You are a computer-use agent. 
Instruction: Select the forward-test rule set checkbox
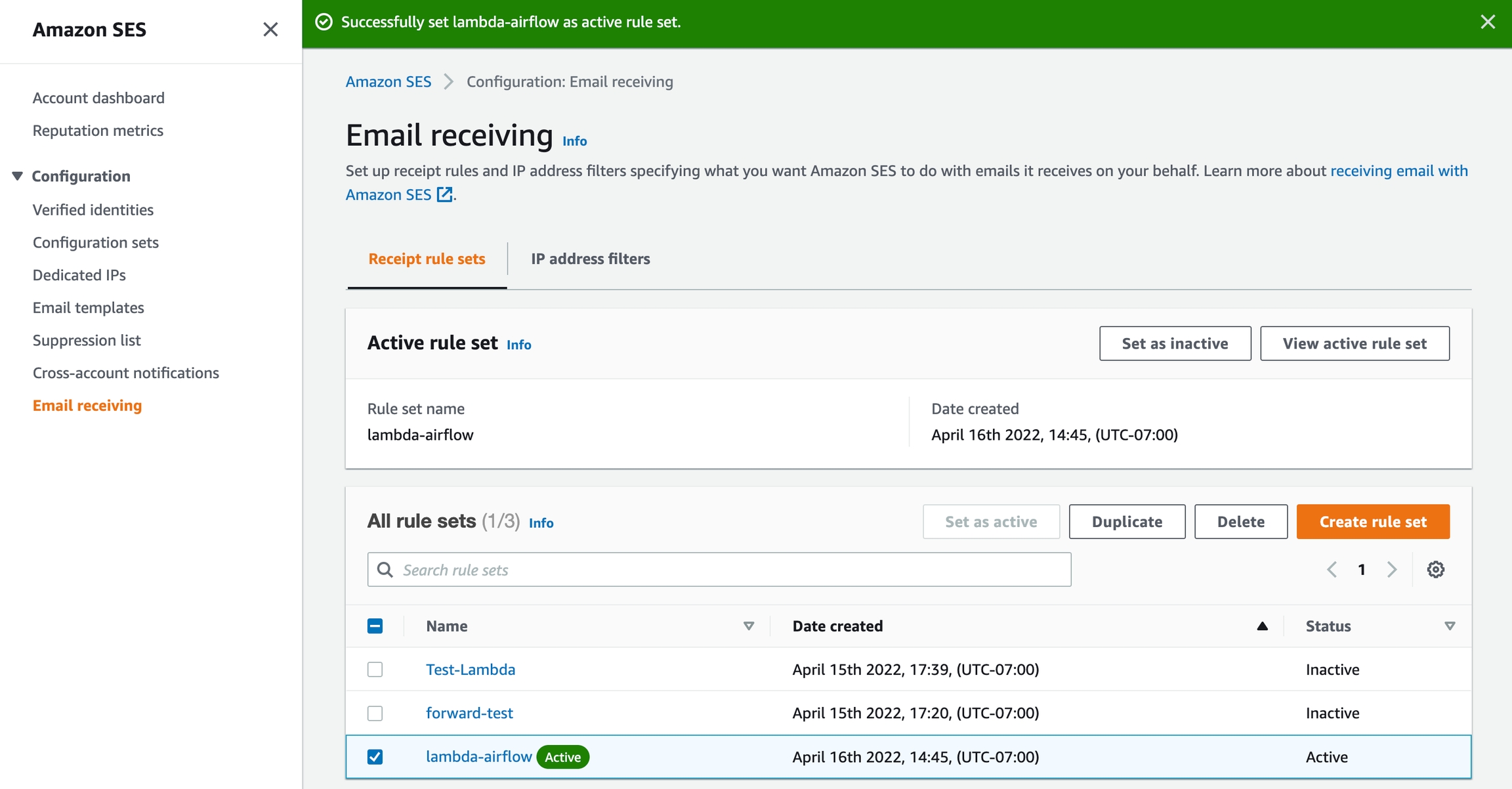click(375, 713)
